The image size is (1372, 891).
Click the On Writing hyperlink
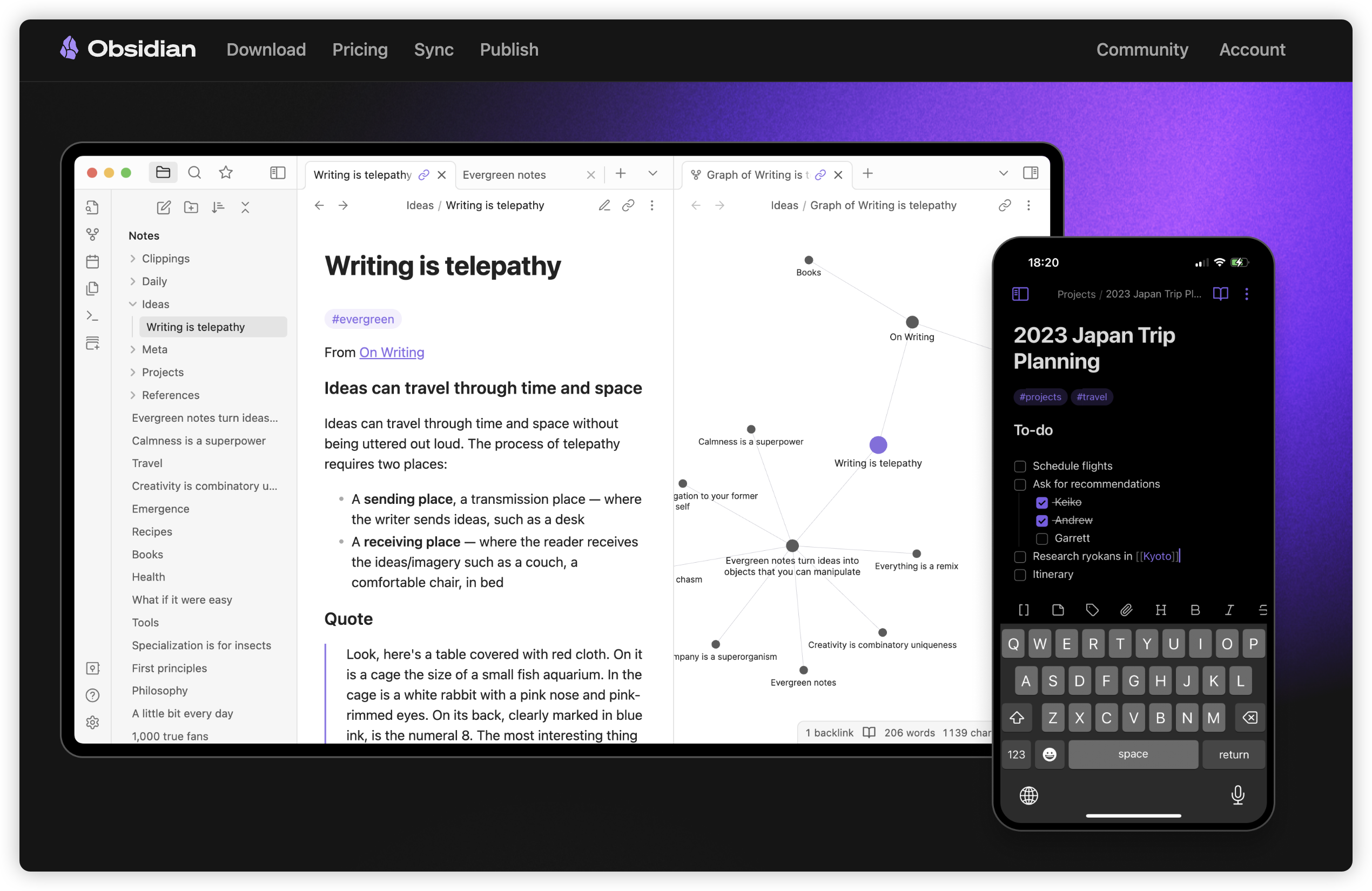391,352
